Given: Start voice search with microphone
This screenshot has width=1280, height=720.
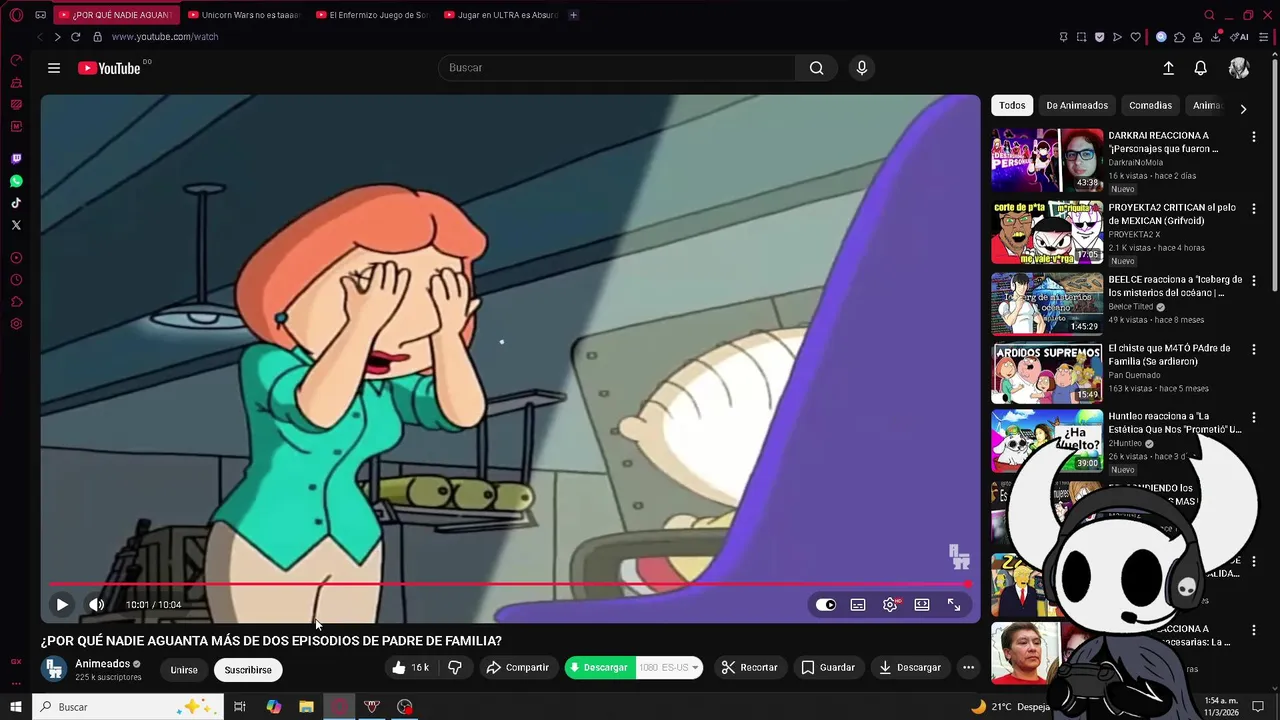Looking at the screenshot, I should tap(862, 68).
